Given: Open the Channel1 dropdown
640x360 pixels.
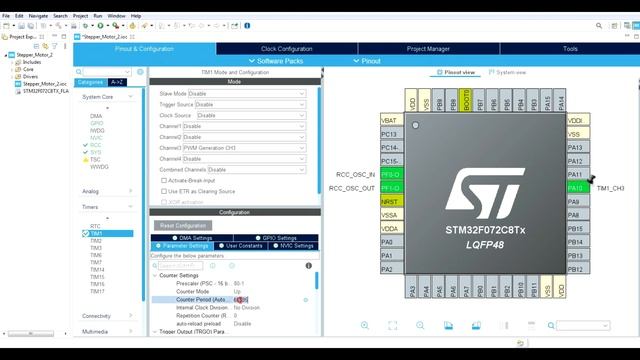Looking at the screenshot, I should 244,126.
